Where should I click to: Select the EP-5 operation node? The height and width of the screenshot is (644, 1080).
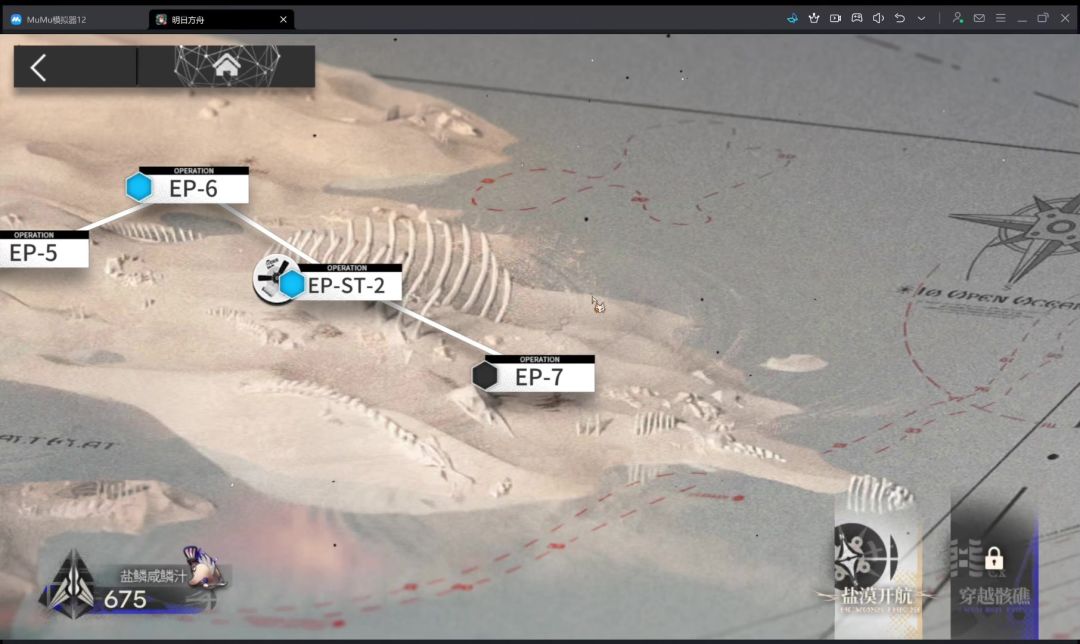pos(44,249)
